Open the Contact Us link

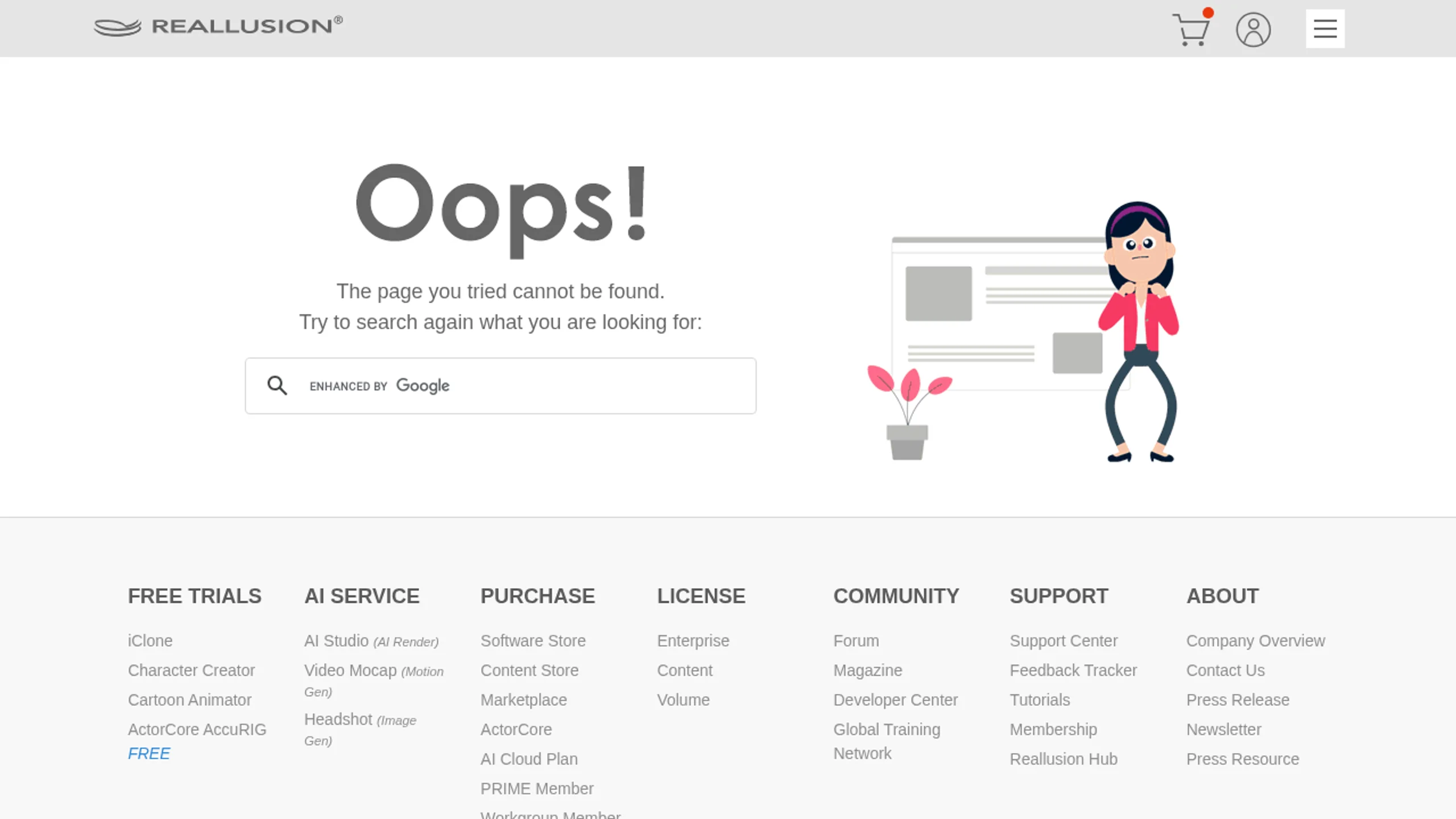[x=1226, y=670]
